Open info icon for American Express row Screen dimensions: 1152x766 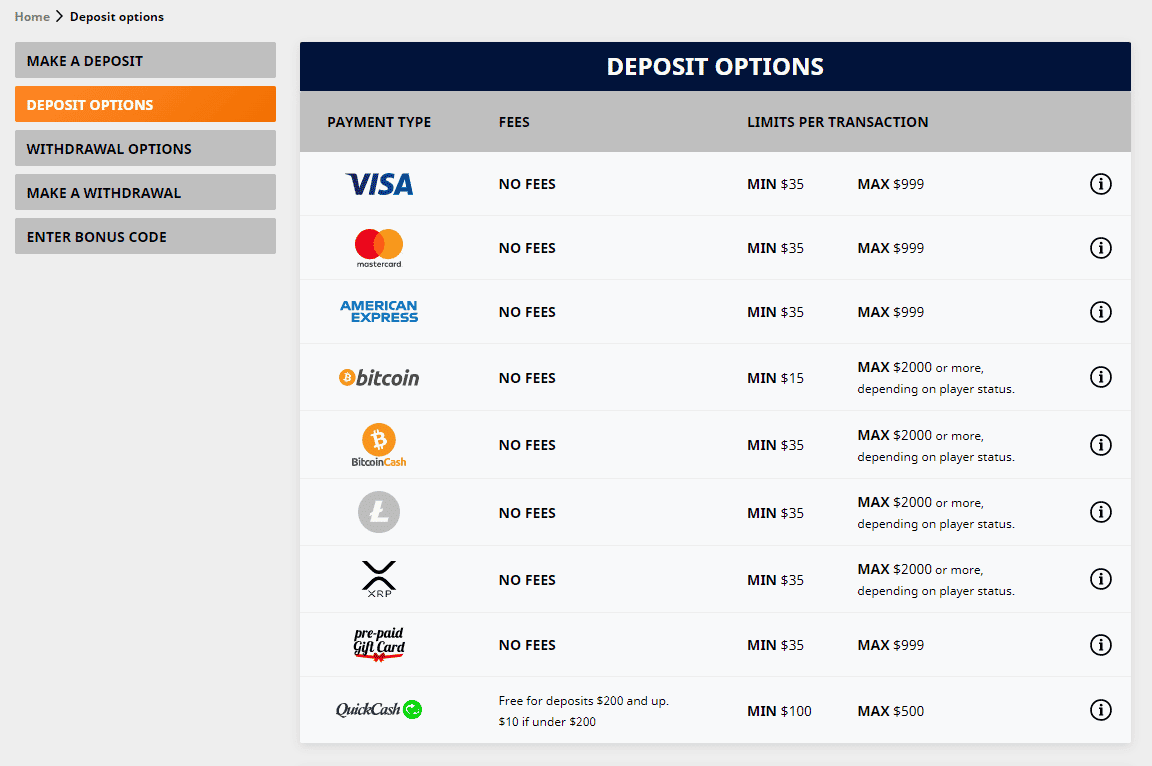pos(1100,311)
